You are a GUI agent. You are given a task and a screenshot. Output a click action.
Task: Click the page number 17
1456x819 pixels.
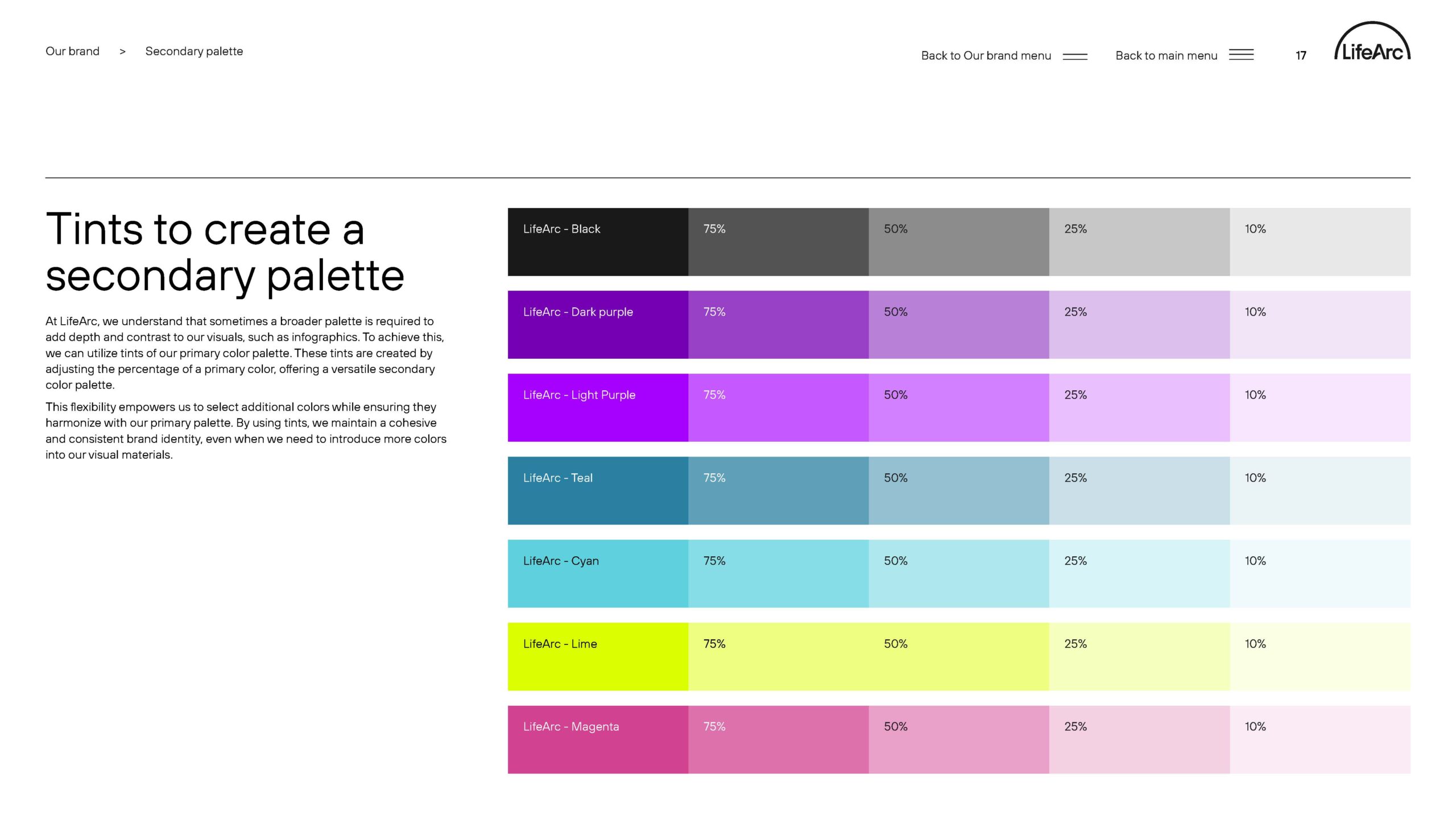[1301, 56]
